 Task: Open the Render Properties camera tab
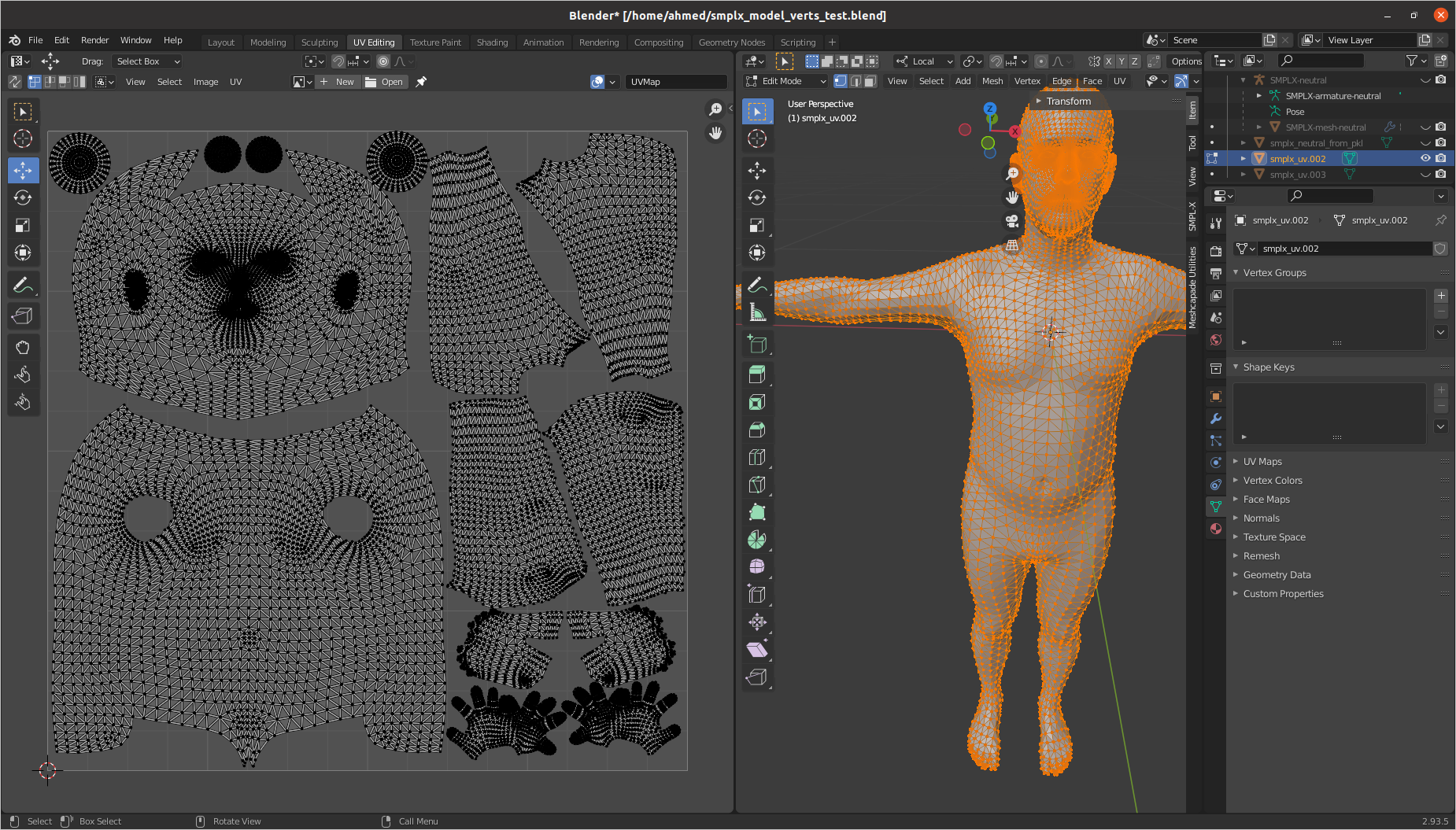[1215, 250]
